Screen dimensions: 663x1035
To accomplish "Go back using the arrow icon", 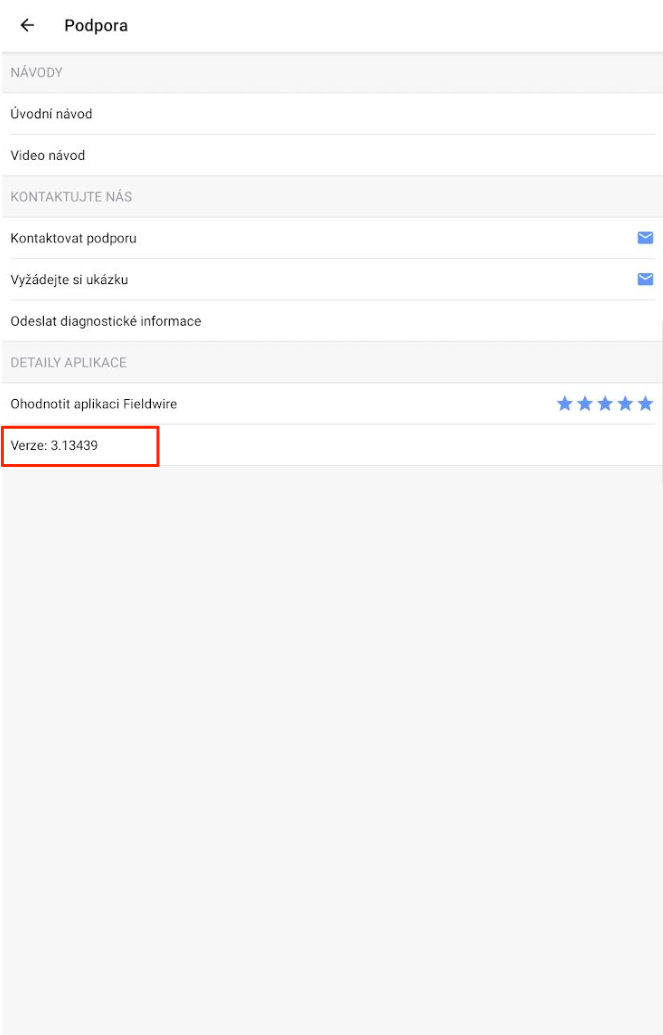I will coord(27,26).
